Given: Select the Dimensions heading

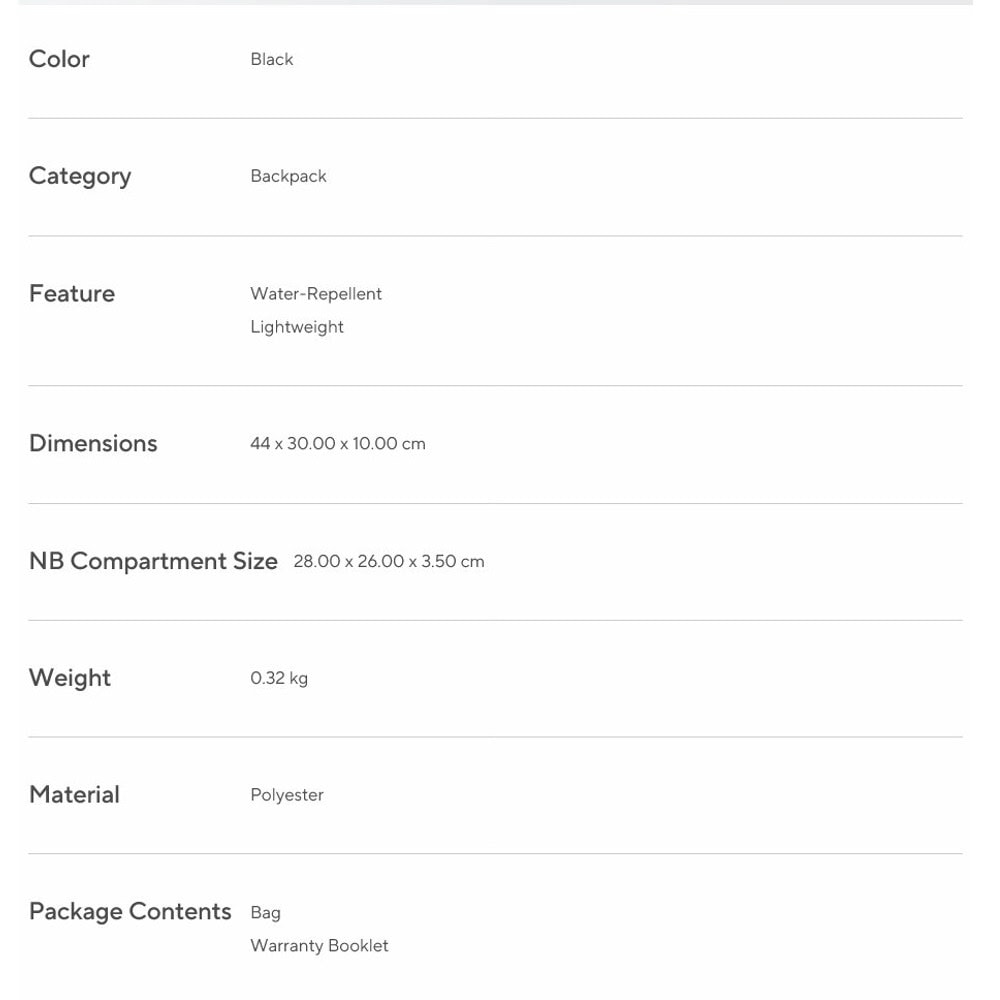Looking at the screenshot, I should (93, 443).
